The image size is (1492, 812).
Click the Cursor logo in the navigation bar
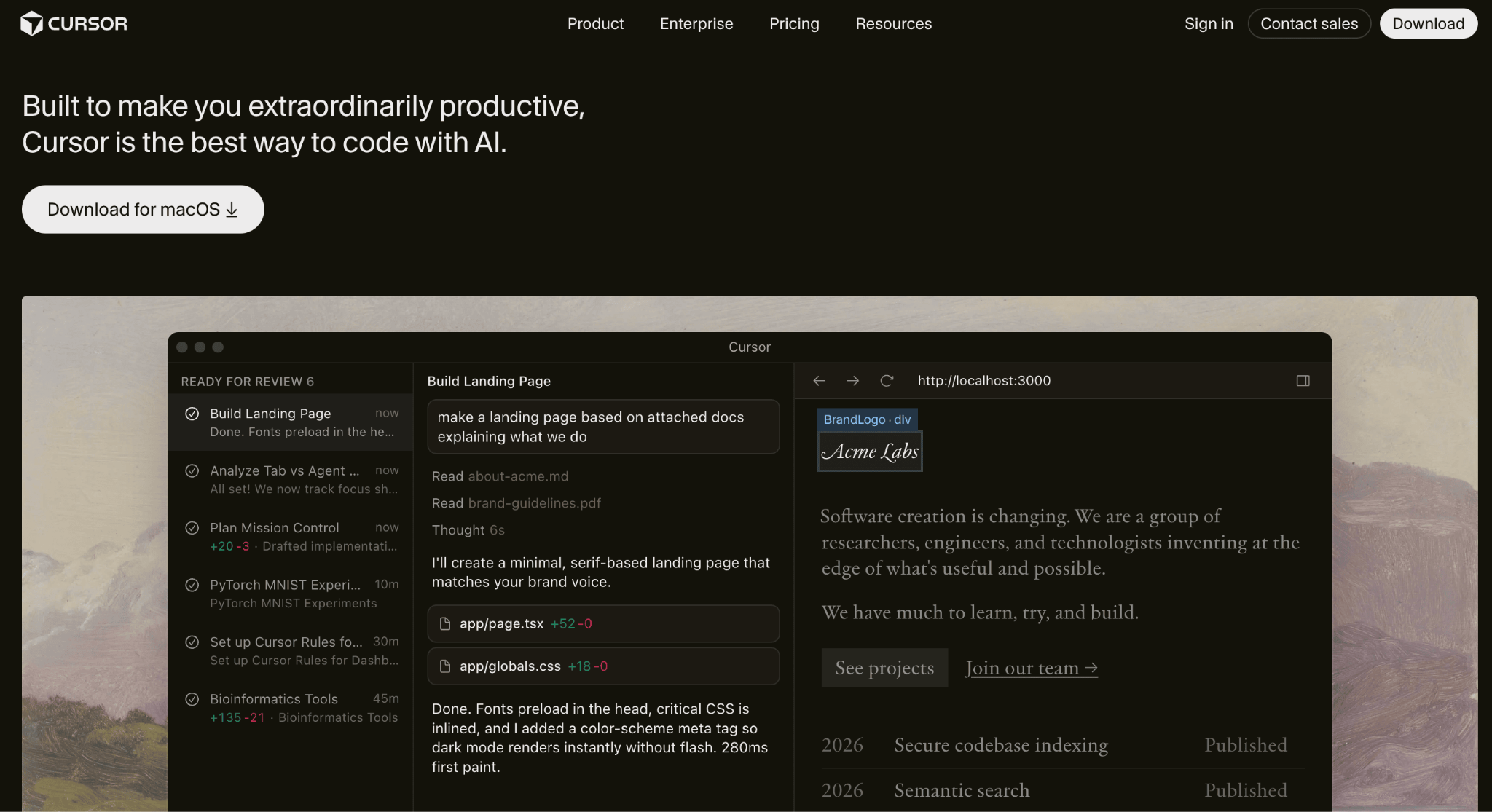pos(74,23)
